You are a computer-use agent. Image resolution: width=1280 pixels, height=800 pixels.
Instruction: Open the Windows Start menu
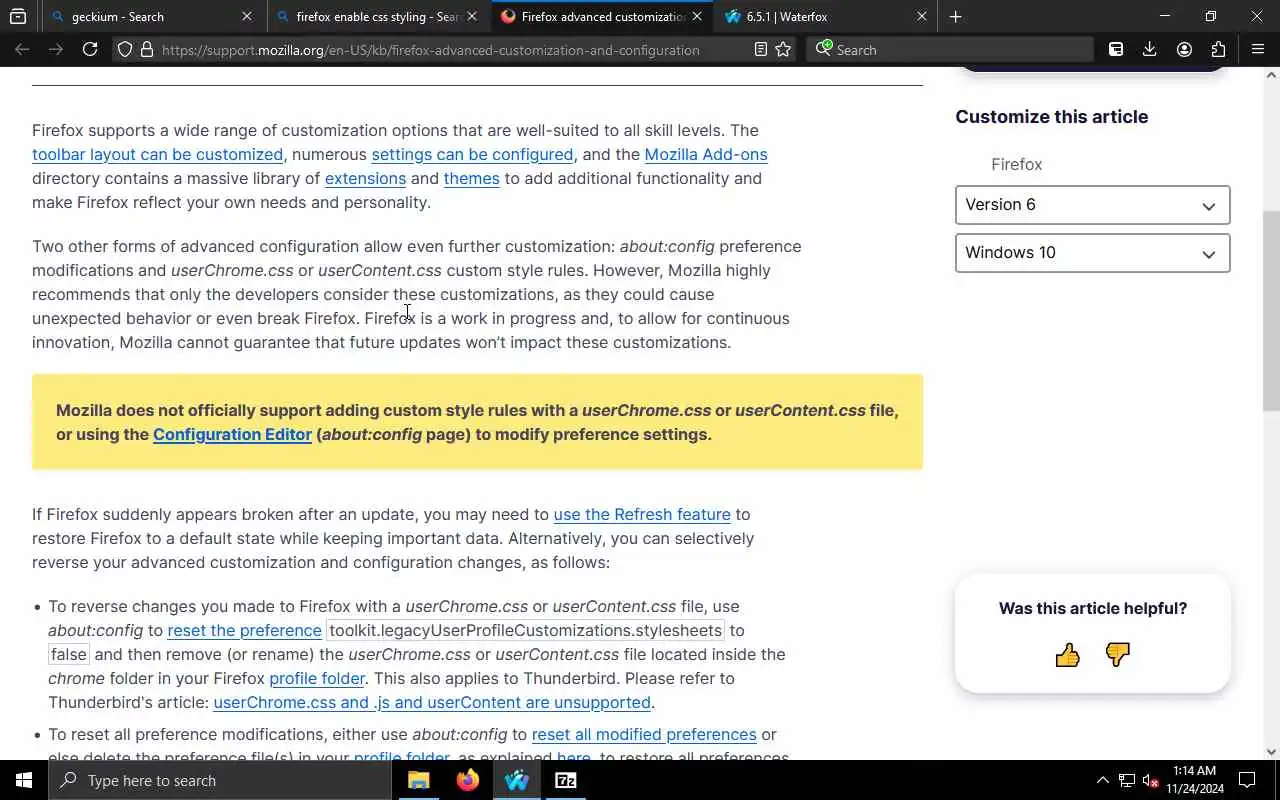pos(24,780)
